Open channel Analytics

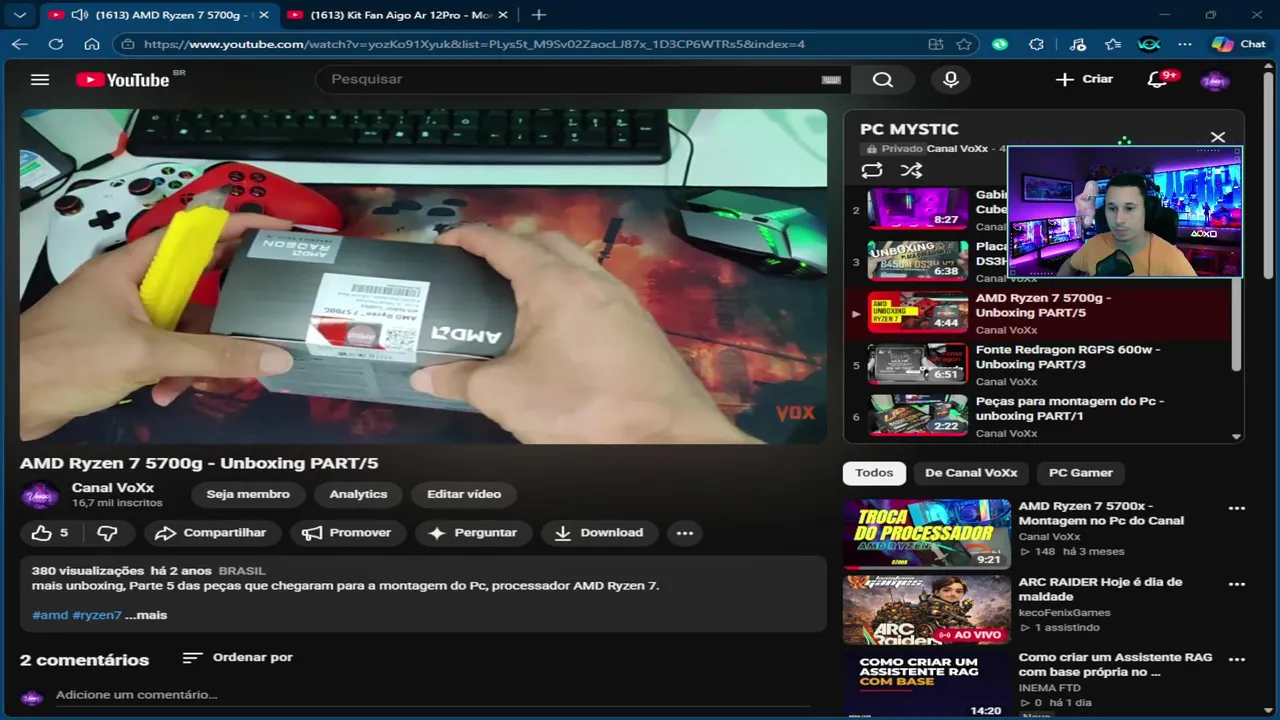[358, 494]
